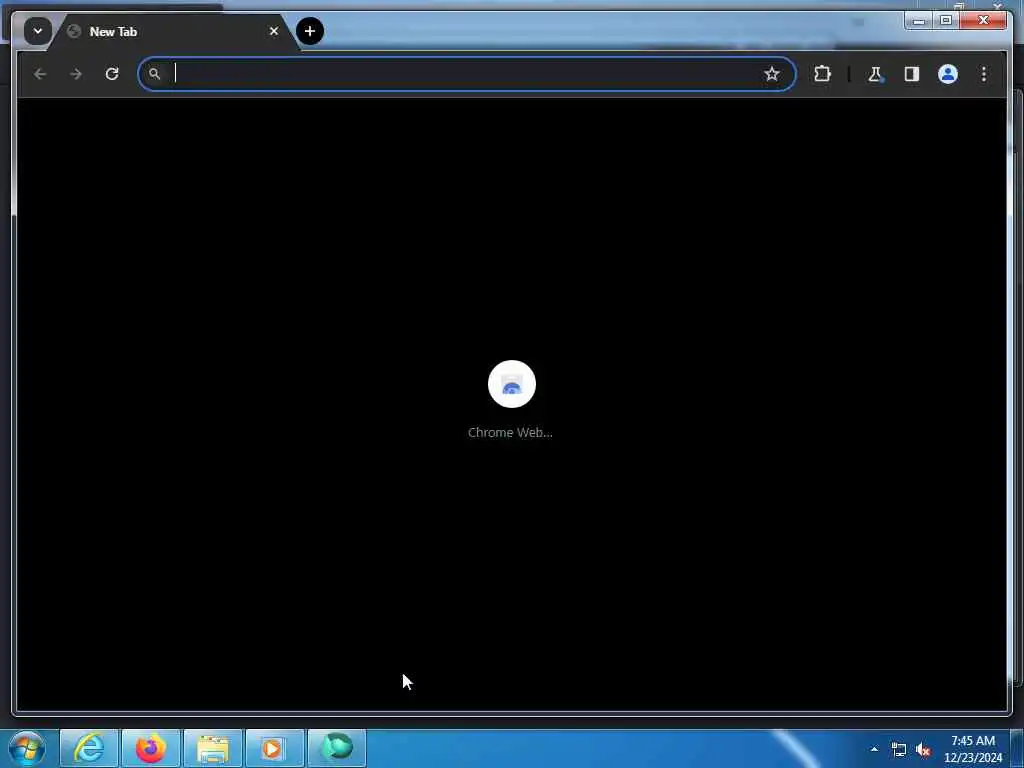1024x768 pixels.
Task: Close the New Tab tab
Action: point(274,31)
